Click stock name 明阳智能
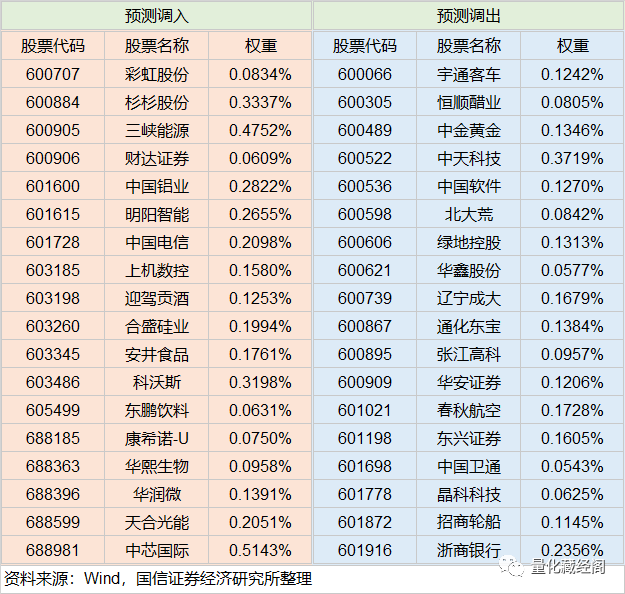 point(157,214)
